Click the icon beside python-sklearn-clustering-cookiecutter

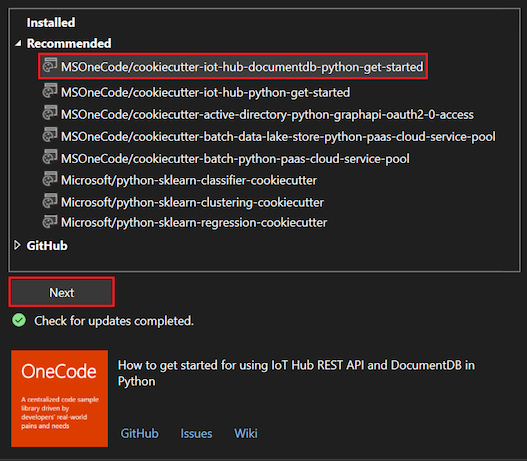(50, 201)
